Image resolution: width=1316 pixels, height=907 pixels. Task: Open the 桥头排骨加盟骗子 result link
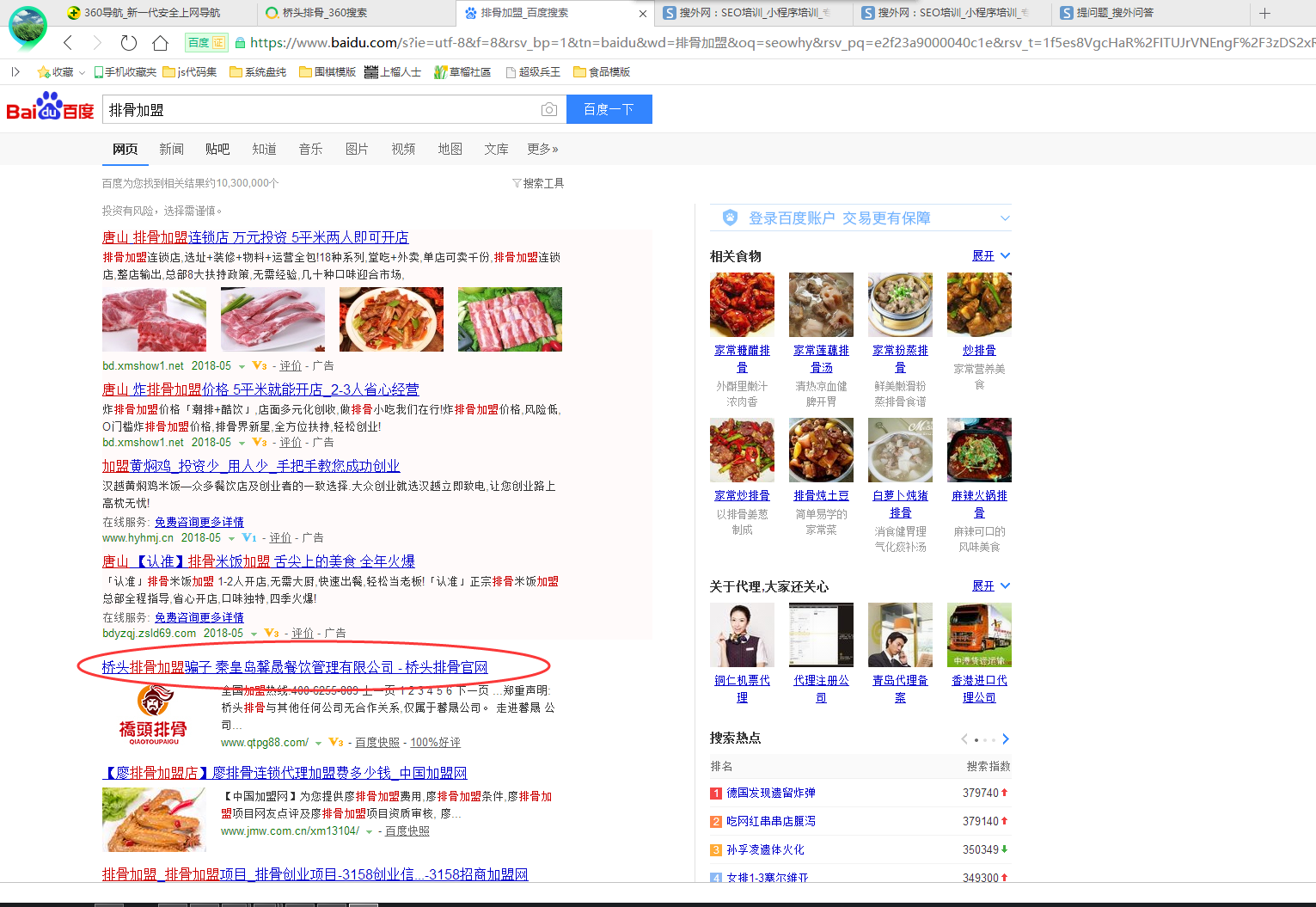point(295,667)
